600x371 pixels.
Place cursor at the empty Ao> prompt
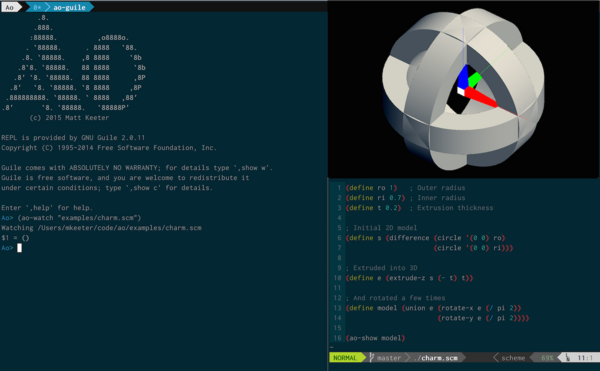coord(20,248)
